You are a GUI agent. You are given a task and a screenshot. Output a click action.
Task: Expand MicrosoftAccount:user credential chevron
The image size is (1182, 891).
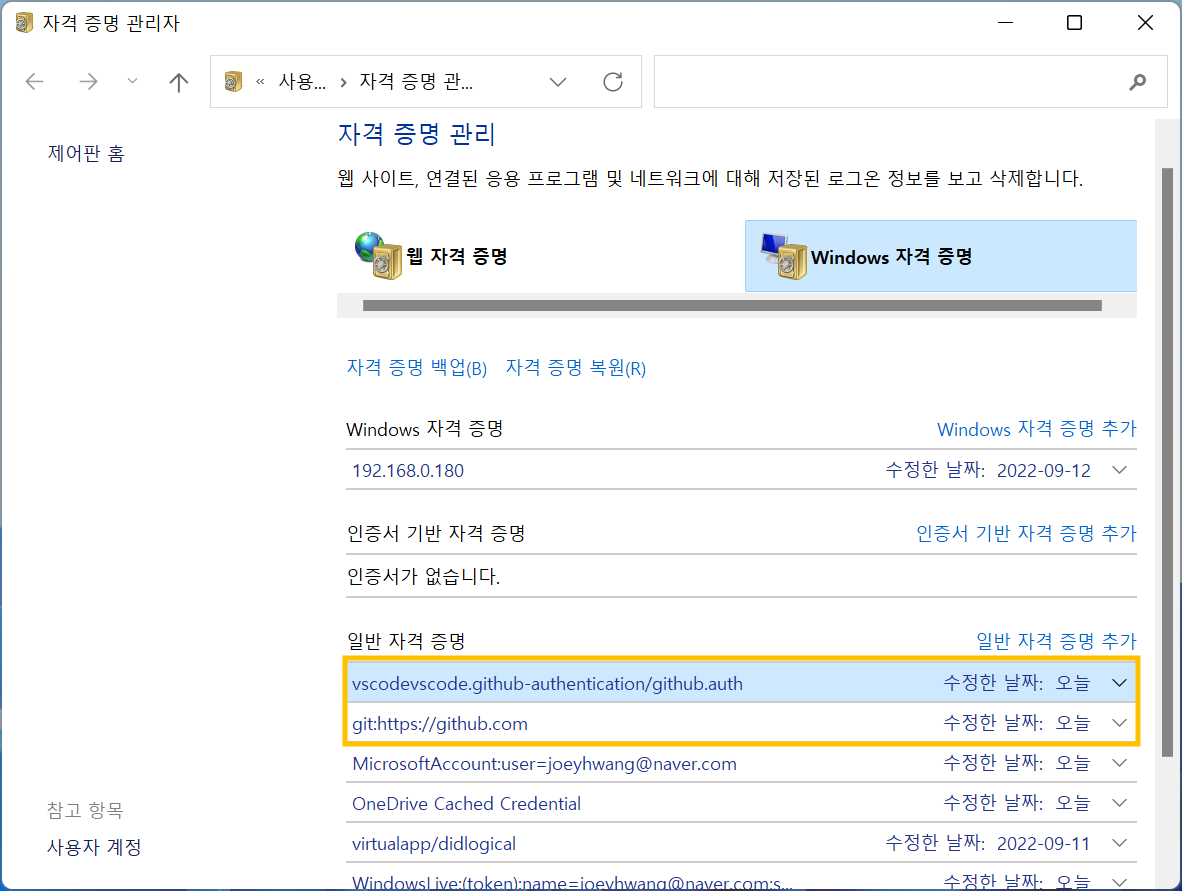1119,763
